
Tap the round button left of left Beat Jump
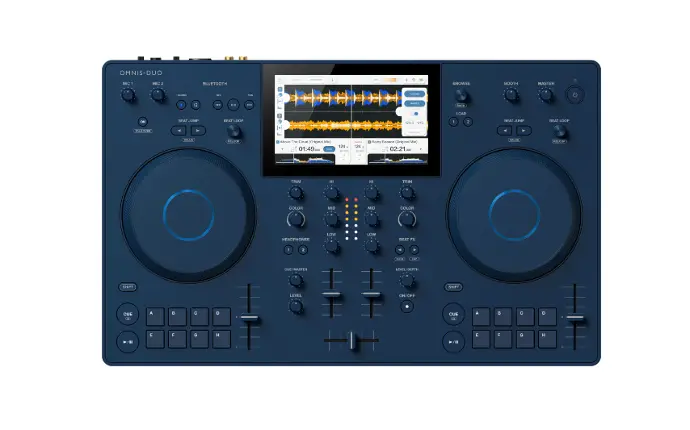[143, 122]
